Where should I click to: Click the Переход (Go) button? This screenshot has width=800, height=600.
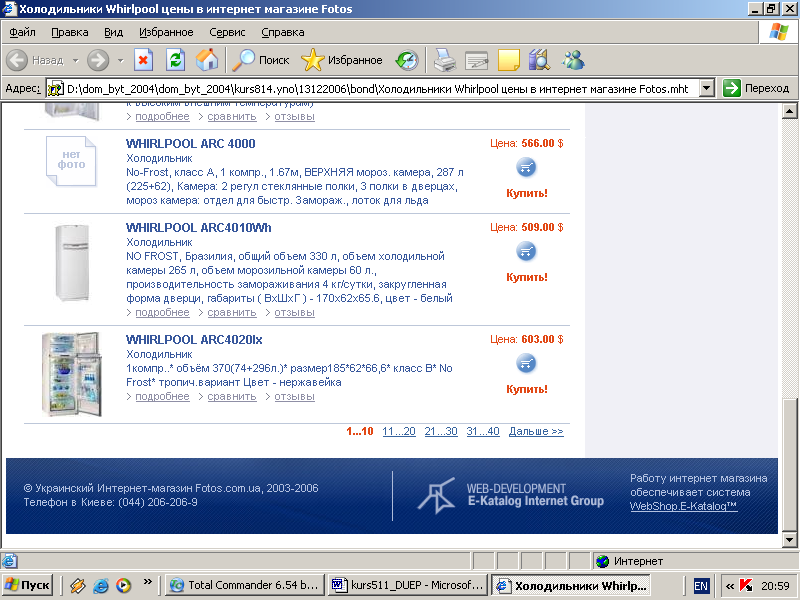pos(756,88)
